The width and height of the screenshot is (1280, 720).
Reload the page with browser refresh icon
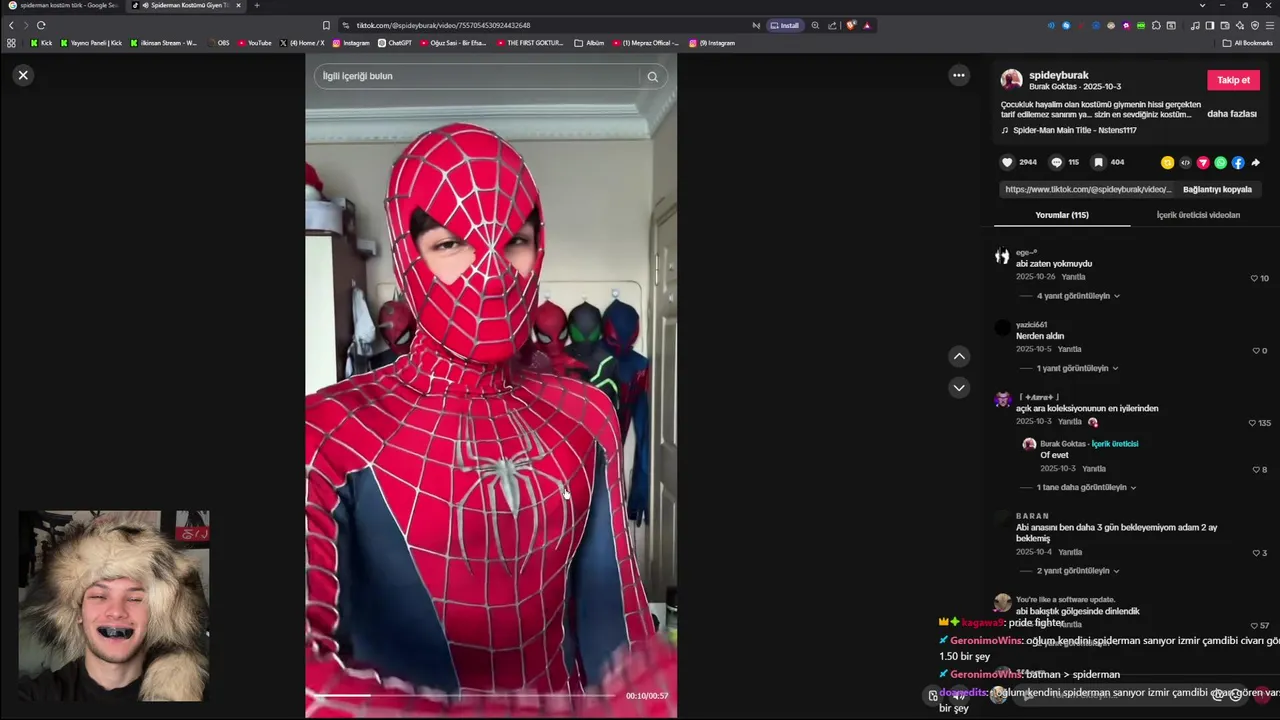point(41,25)
